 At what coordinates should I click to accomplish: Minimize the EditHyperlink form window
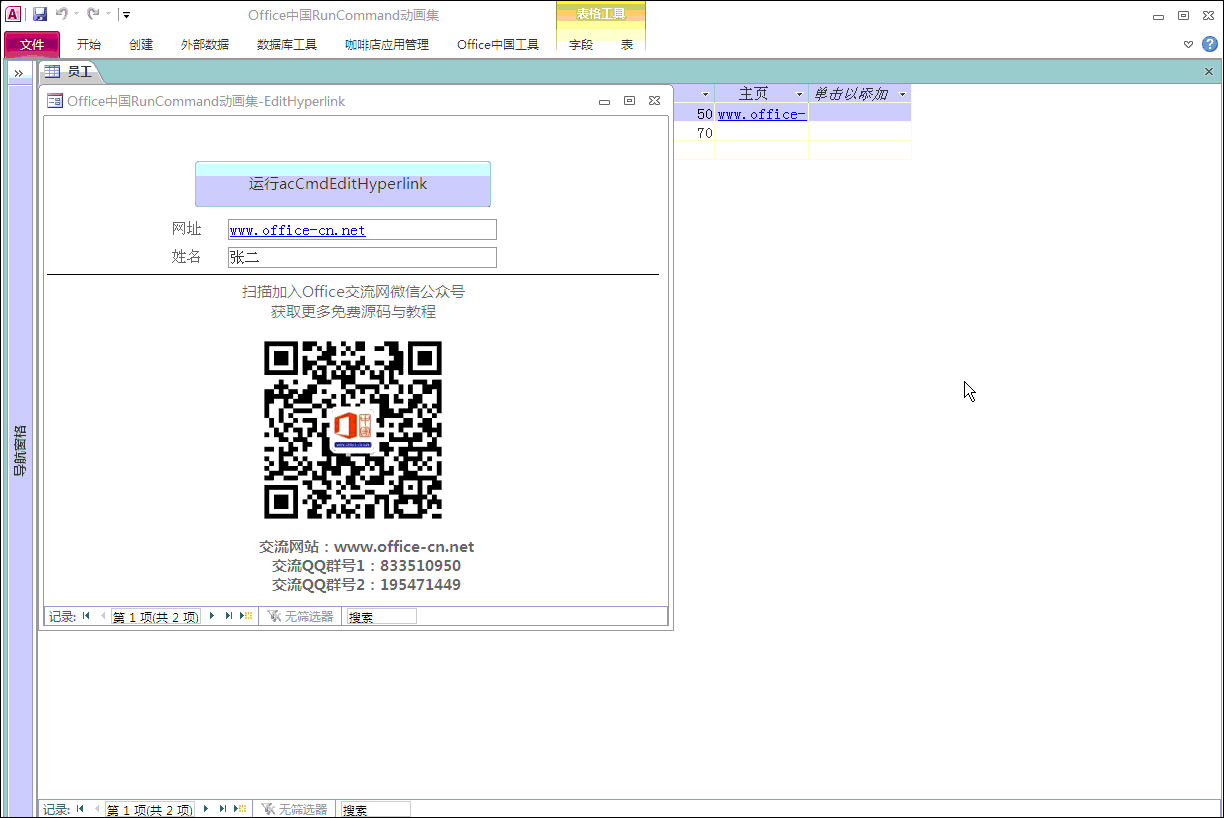click(x=604, y=101)
